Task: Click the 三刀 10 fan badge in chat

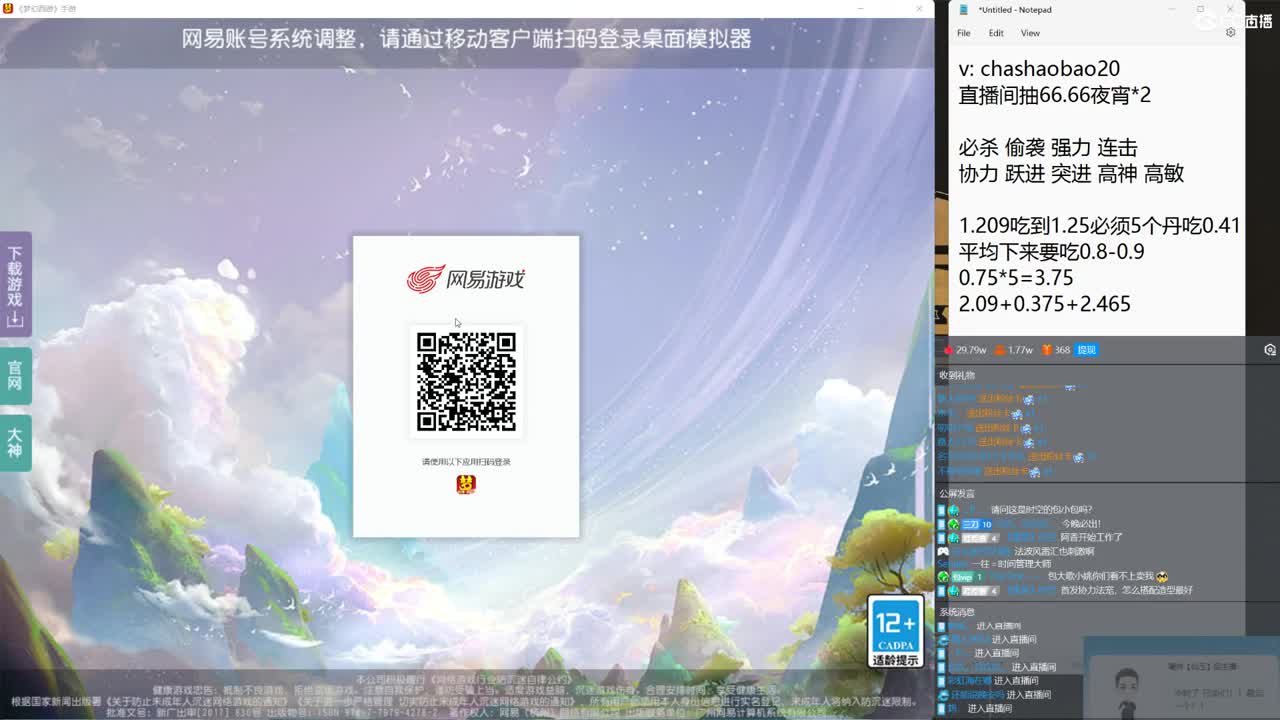Action: pos(977,524)
